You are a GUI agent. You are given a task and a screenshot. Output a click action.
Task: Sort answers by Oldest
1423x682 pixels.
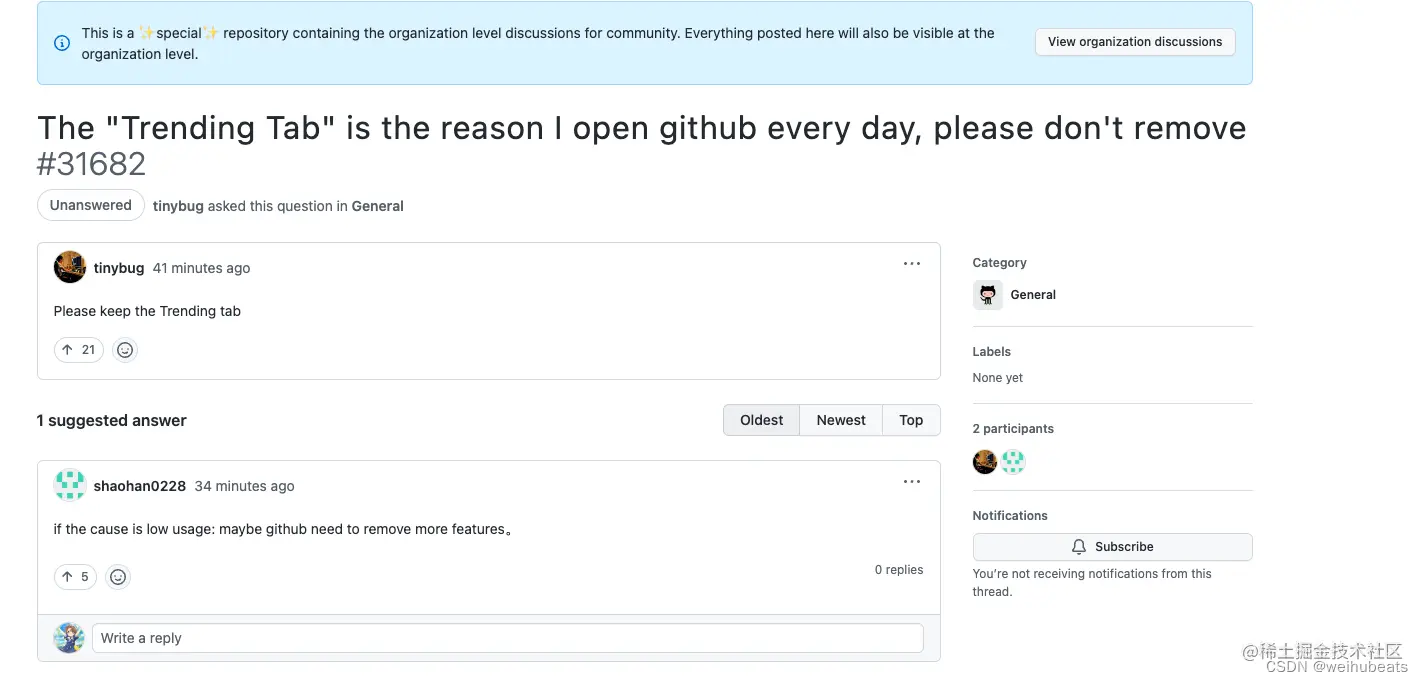coord(761,420)
